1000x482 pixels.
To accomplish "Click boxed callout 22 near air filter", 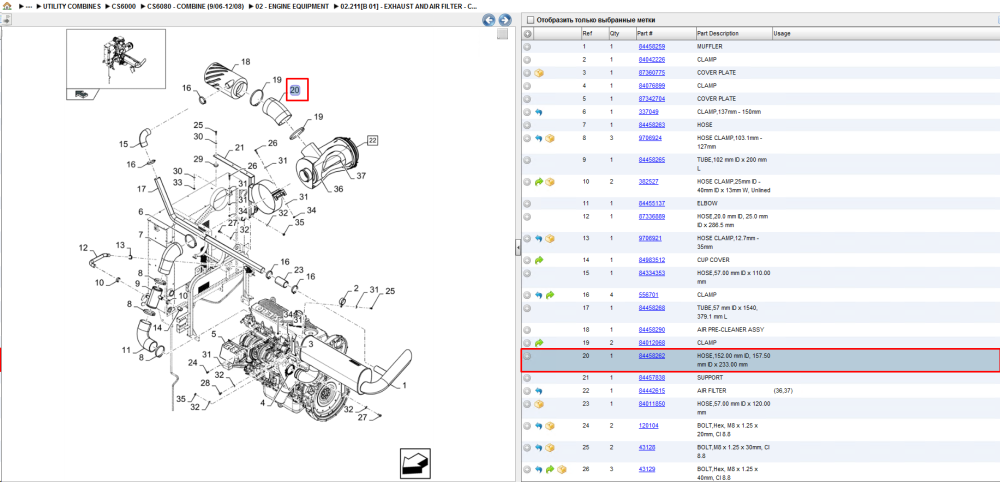I will coord(372,140).
